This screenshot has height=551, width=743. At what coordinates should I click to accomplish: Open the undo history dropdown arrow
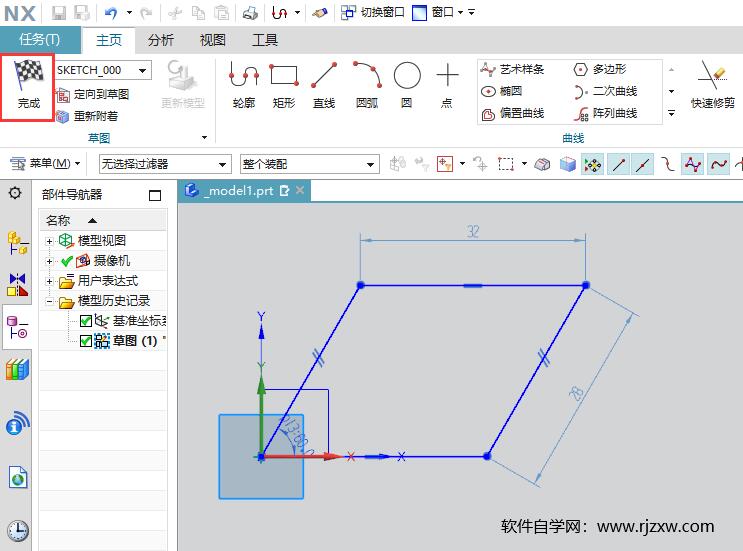click(x=129, y=13)
